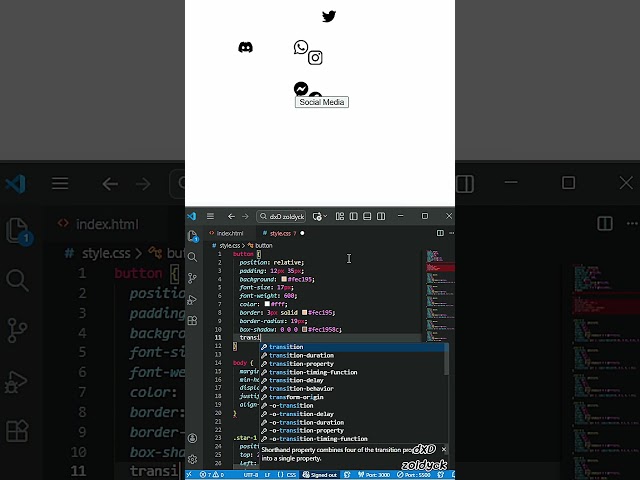Select the -o-transition-property suggestion
Screen dimensions: 640x480
[x=354, y=431]
